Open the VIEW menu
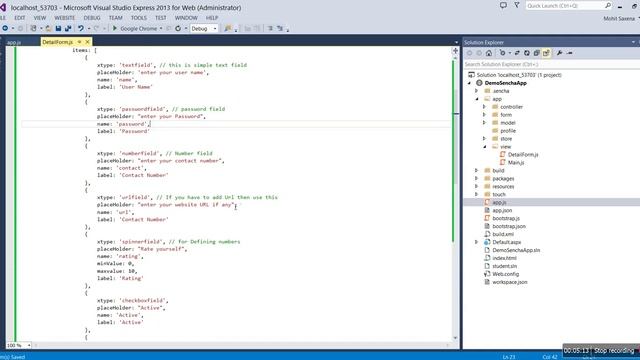The height and width of the screenshot is (360, 640). (x=40, y=18)
